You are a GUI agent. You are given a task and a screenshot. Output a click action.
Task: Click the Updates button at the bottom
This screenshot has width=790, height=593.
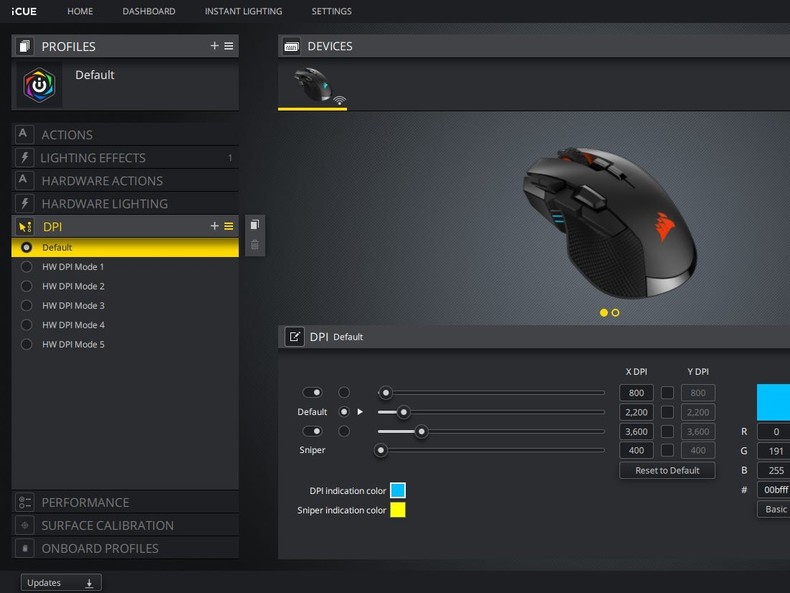pyautogui.click(x=60, y=583)
